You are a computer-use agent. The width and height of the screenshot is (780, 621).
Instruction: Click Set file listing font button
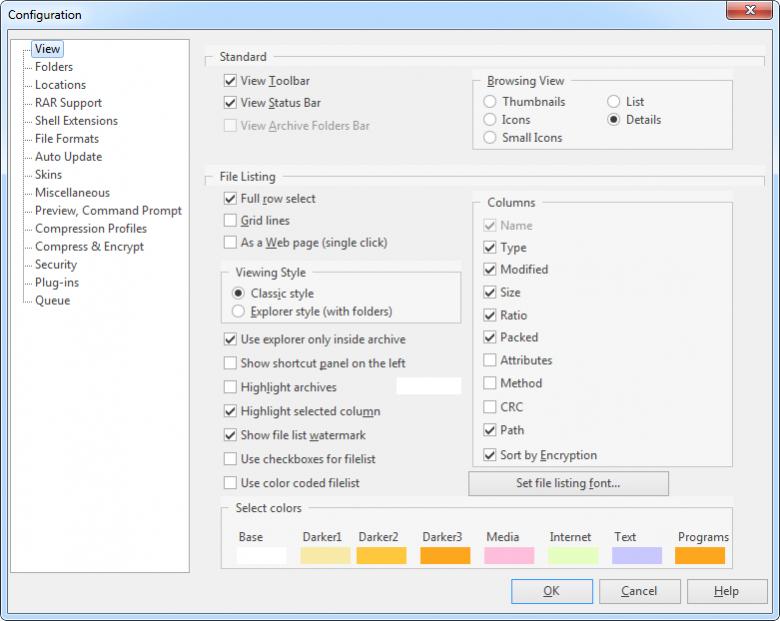point(568,483)
